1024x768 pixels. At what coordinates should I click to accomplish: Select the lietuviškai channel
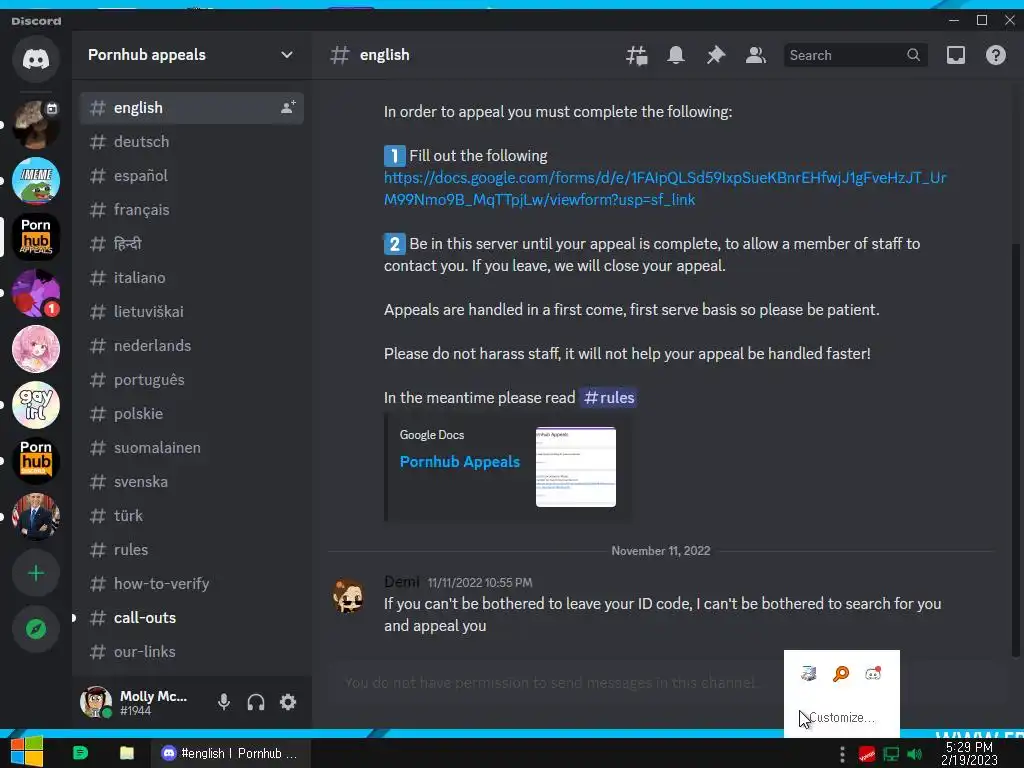191,312
